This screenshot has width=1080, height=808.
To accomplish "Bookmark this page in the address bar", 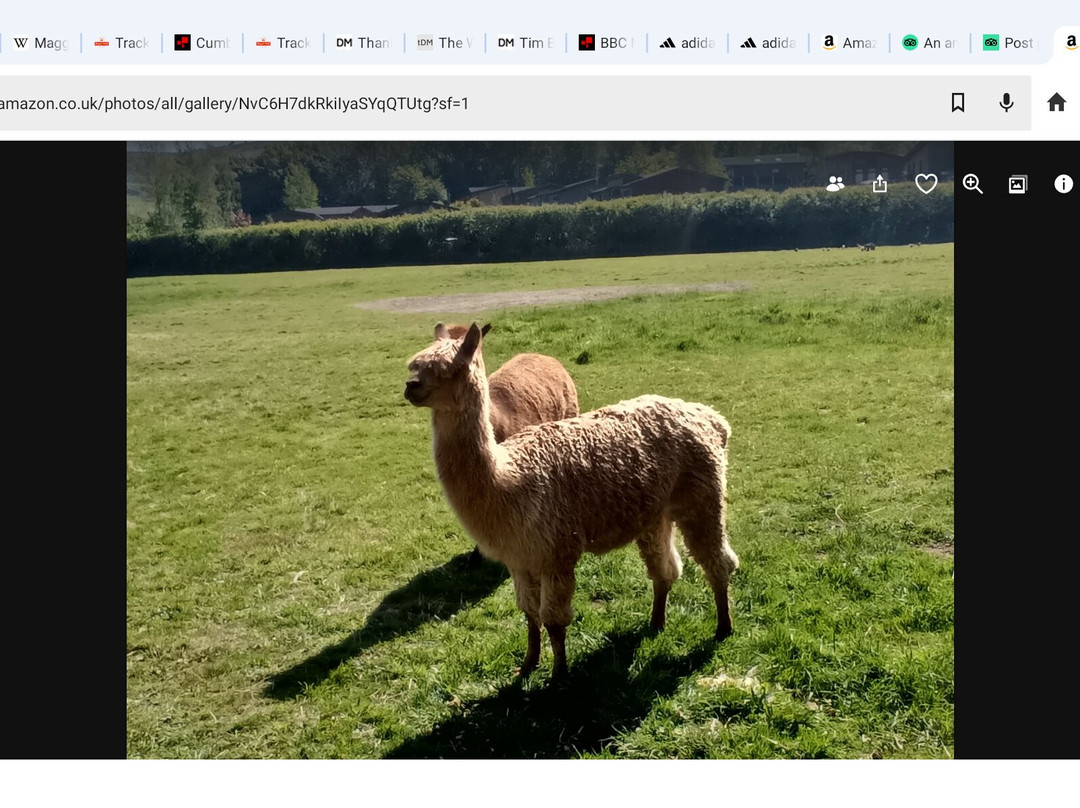I will tap(957, 103).
